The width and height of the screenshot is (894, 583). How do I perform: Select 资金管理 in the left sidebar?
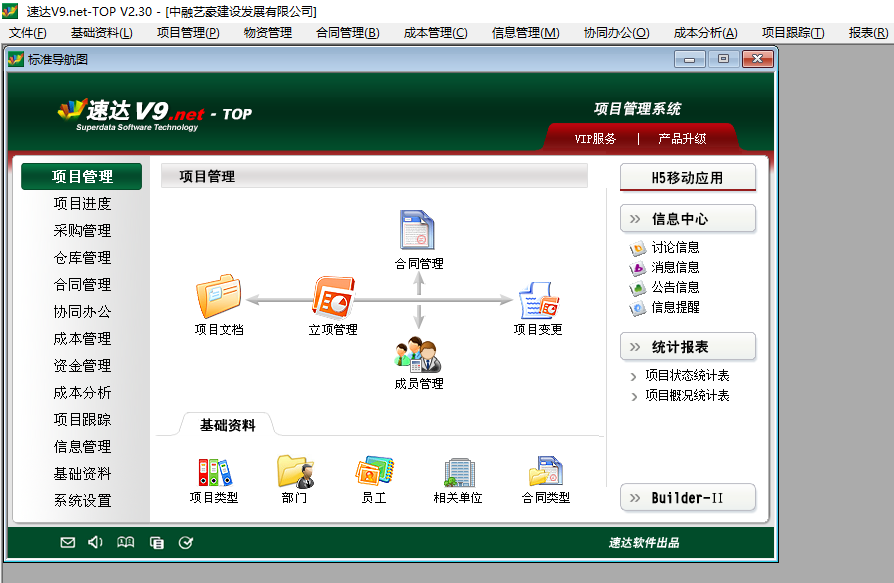point(82,366)
